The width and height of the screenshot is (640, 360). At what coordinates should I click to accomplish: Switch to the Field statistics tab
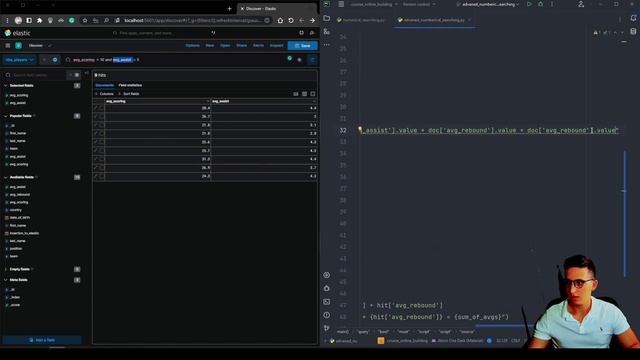click(x=130, y=85)
